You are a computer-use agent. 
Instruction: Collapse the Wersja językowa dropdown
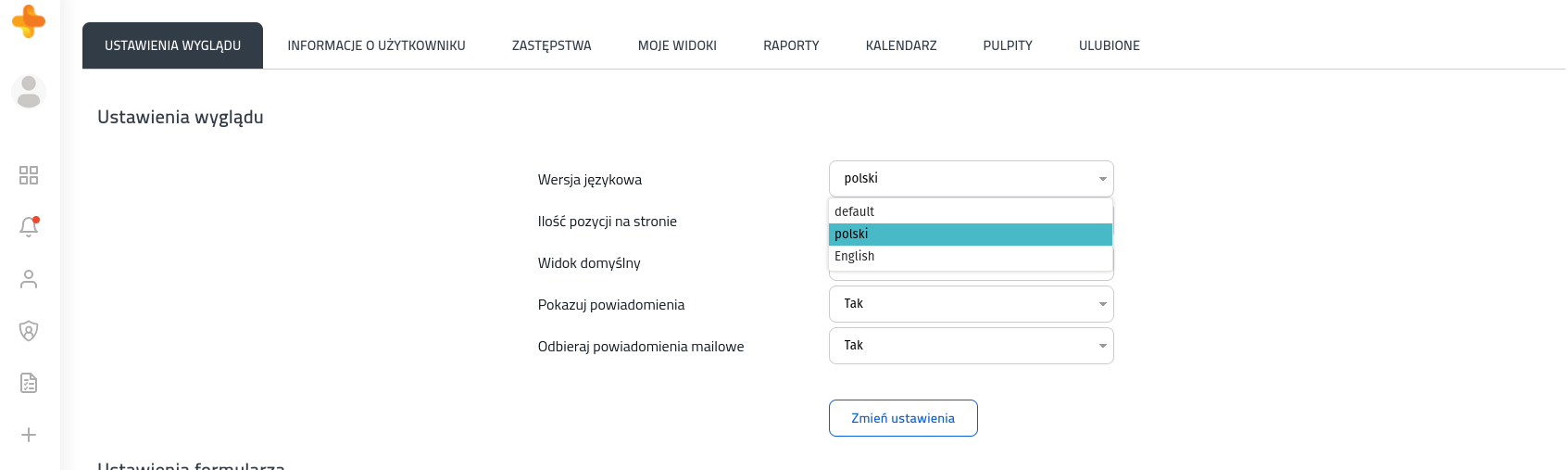point(971,179)
